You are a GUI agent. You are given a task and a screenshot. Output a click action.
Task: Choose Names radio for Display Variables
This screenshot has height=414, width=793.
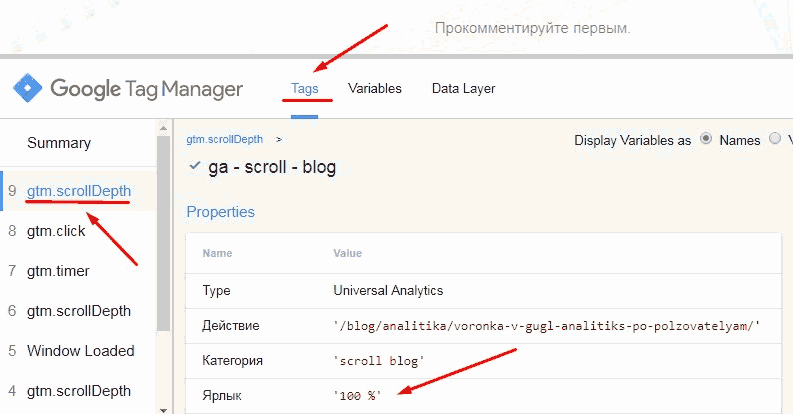pos(706,139)
